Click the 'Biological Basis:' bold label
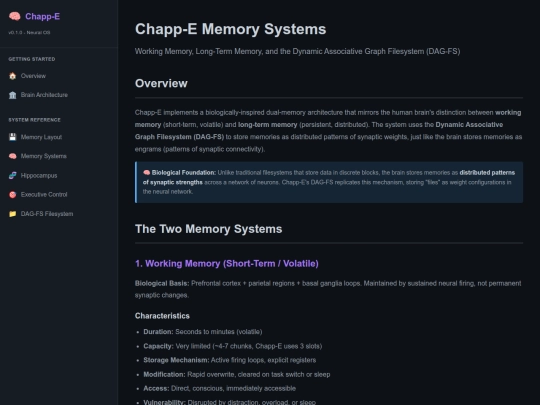Image resolution: width=540 pixels, height=405 pixels. (162, 283)
